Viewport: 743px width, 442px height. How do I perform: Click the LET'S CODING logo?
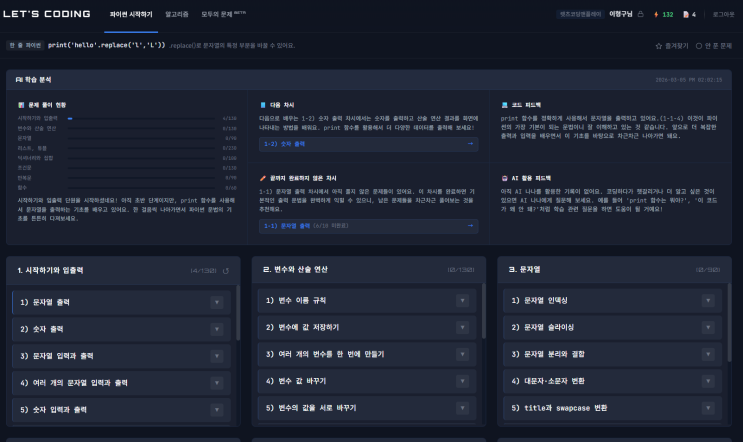46,14
